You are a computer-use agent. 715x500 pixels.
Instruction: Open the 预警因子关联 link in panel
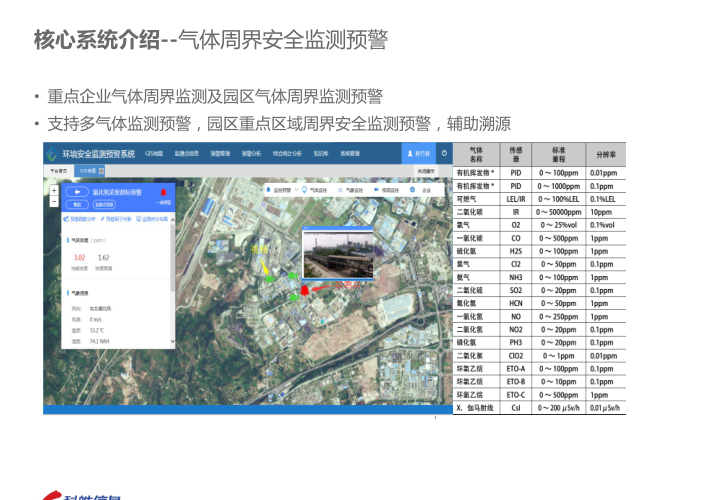point(118,218)
